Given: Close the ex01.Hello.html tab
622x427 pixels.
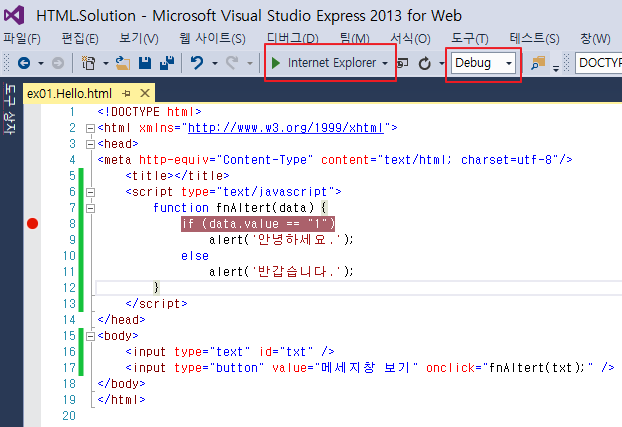Looking at the screenshot, I should (145, 93).
